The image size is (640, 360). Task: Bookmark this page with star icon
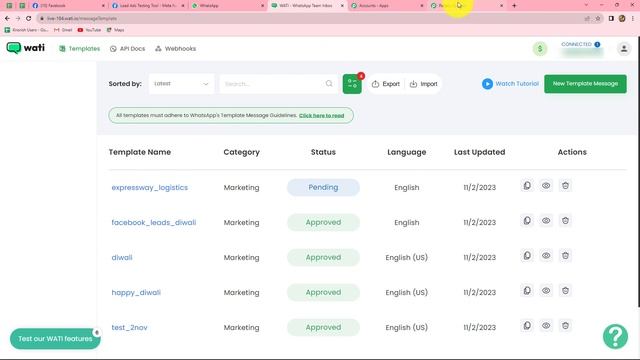(x=598, y=18)
